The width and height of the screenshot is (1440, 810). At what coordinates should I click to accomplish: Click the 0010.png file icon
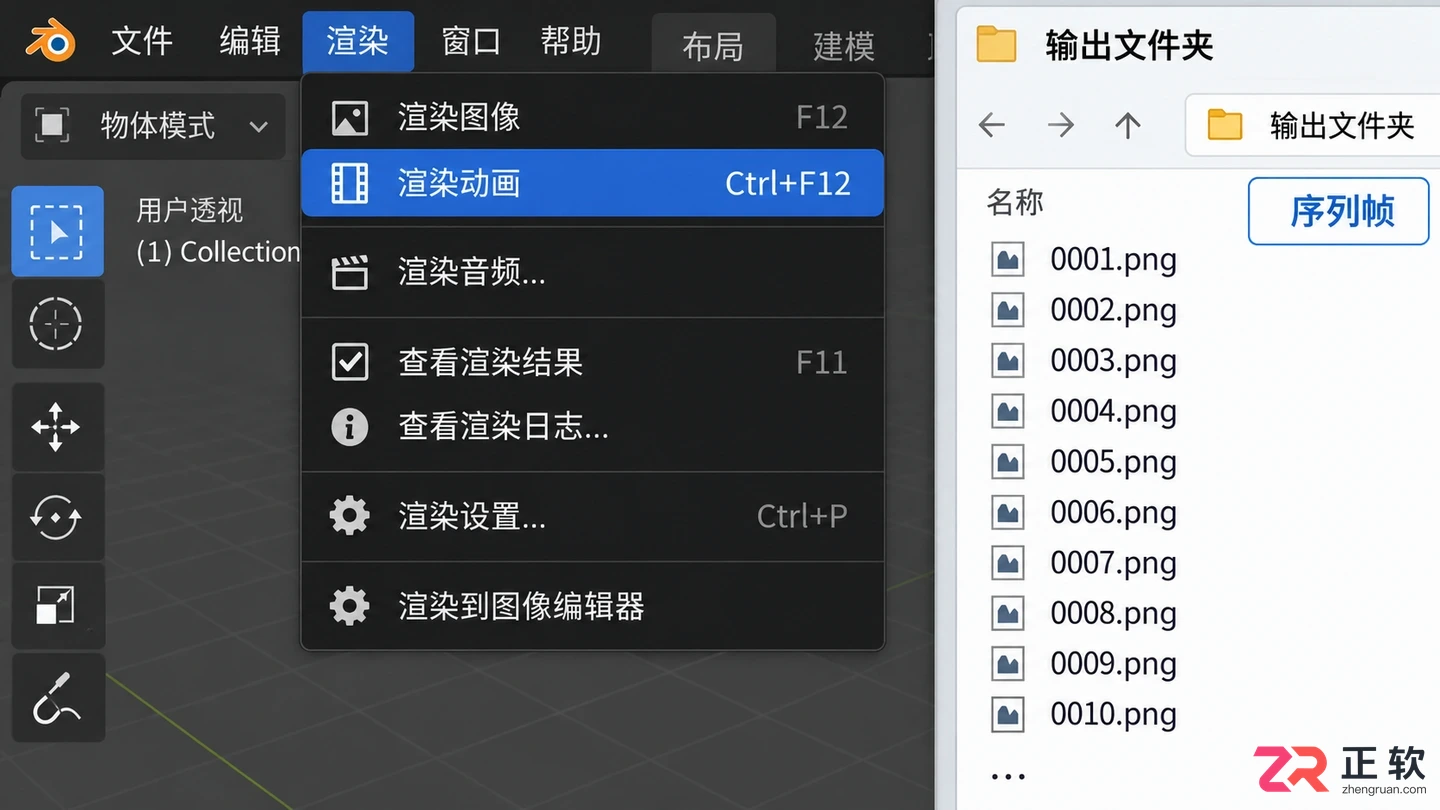tap(1008, 714)
